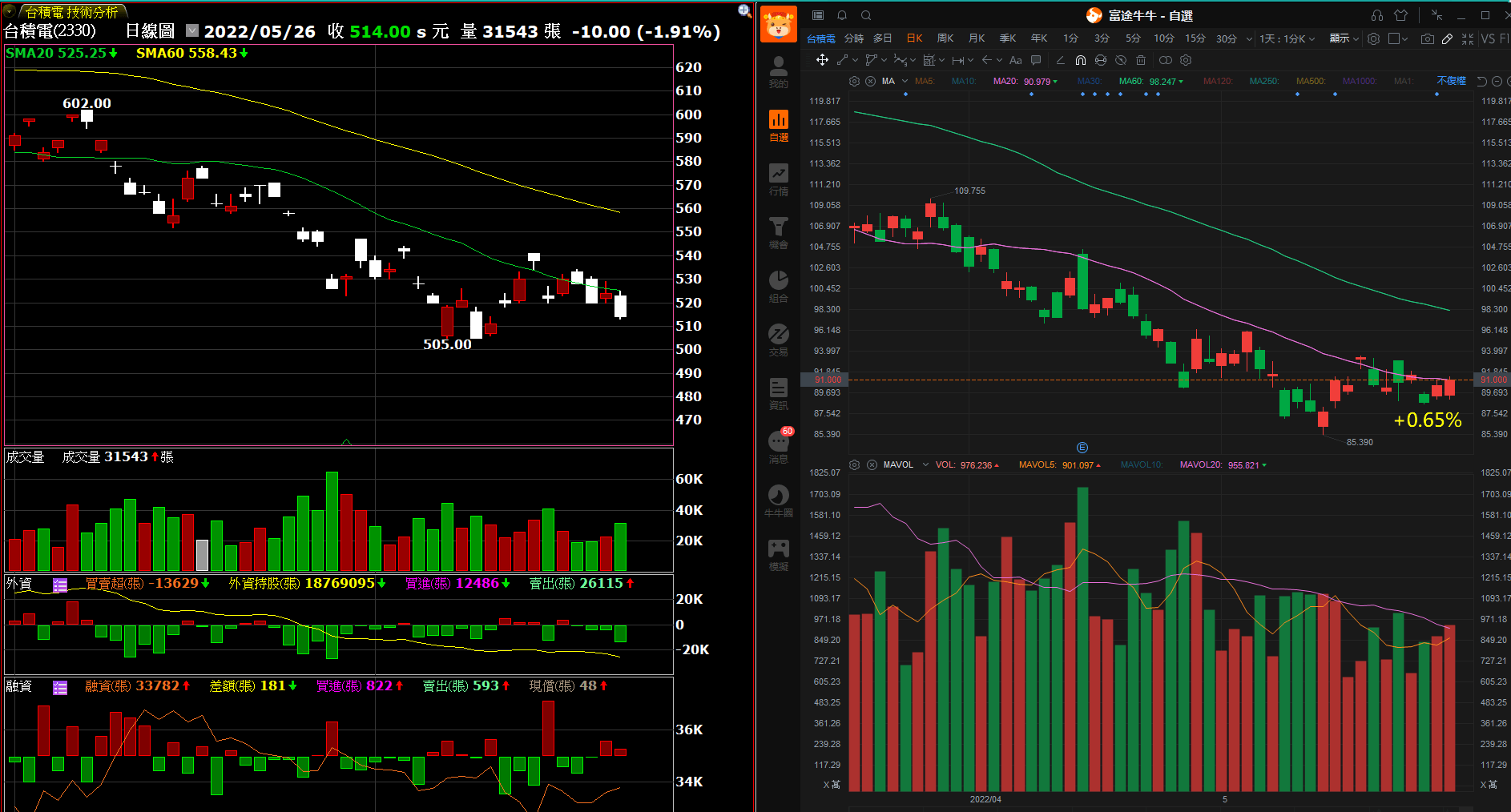1511x812 pixels.
Task: Take a chart screenshot with camera icon
Action: click(x=1428, y=38)
